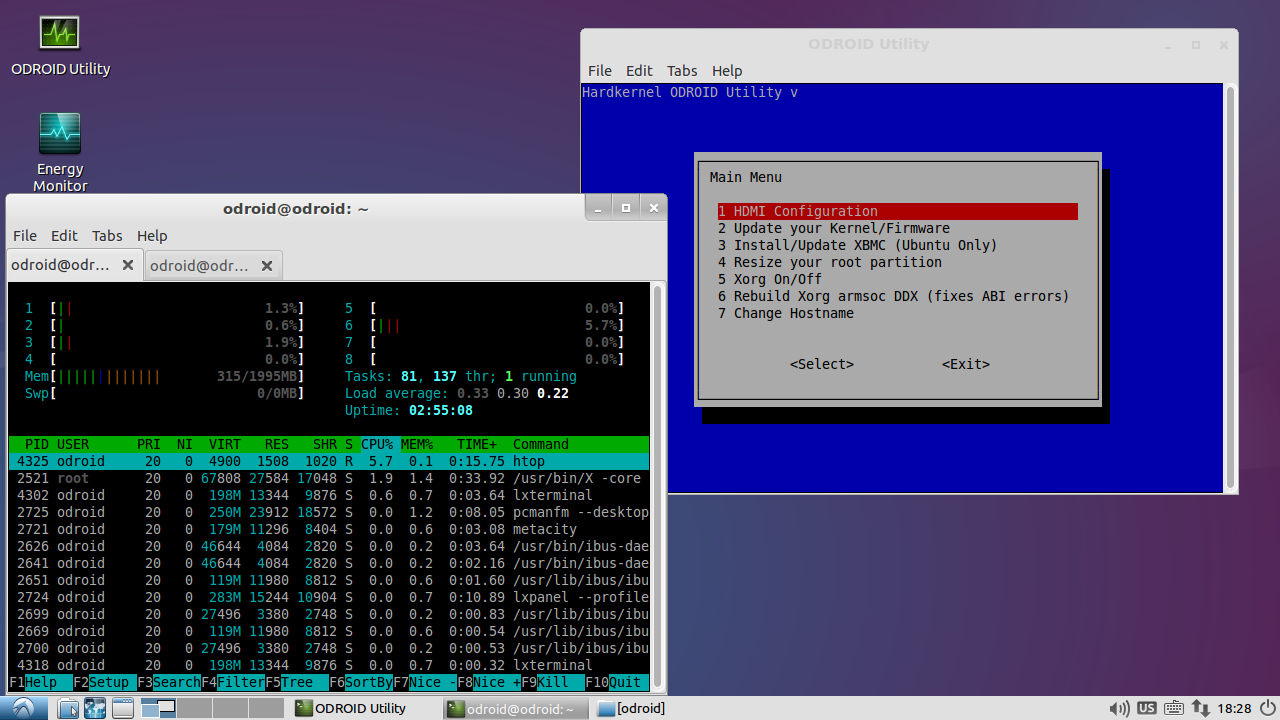Open File menu in odroid@odroid terminal

tap(25, 236)
